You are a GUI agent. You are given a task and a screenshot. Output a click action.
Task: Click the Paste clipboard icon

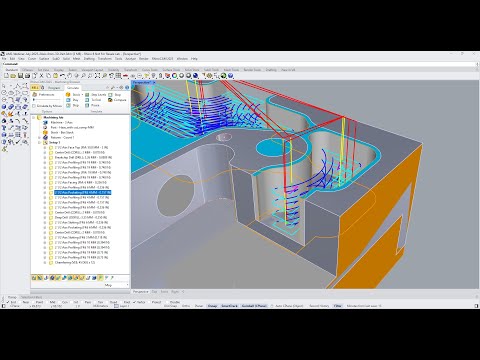(x=55, y=76)
